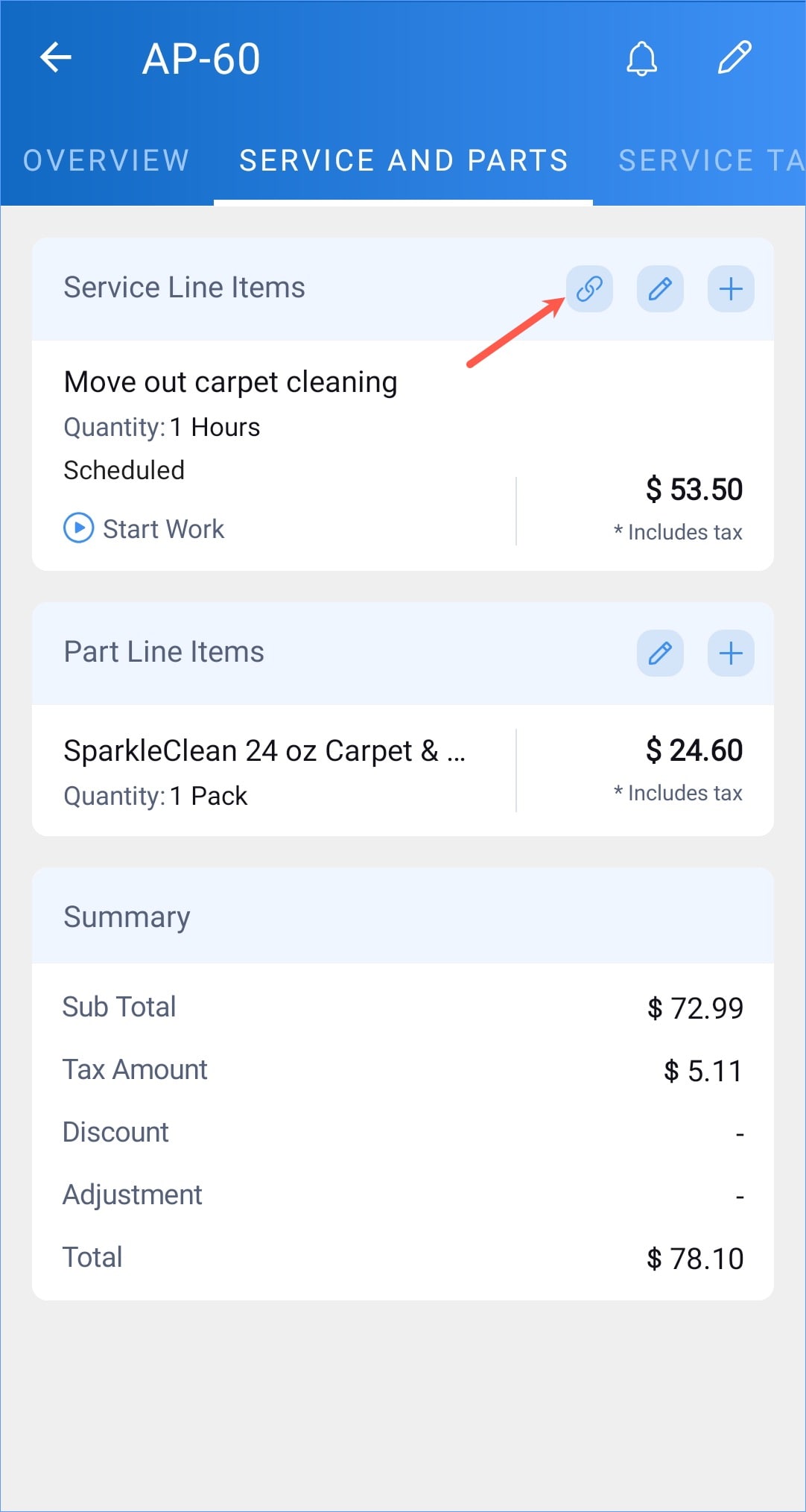Screen dimensions: 806x1512
Task: Tap the Total amount $ 78.10
Action: [x=695, y=1258]
